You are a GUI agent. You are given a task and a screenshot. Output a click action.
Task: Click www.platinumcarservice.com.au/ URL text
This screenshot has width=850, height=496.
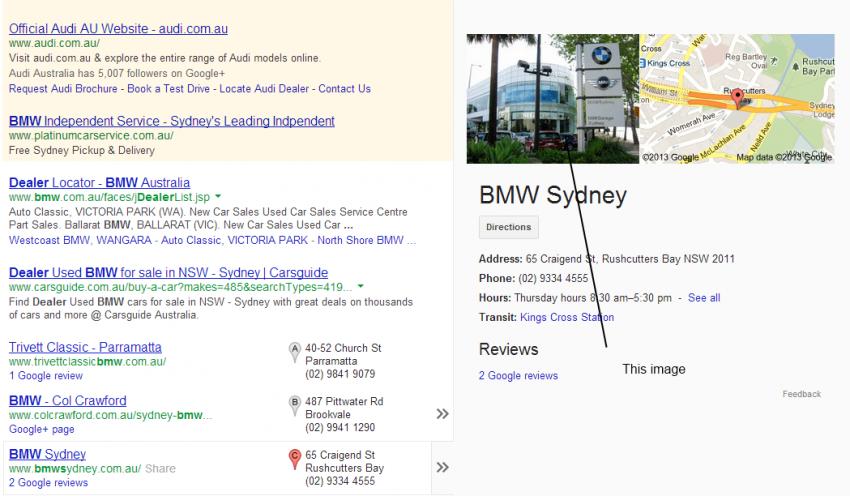(x=91, y=136)
